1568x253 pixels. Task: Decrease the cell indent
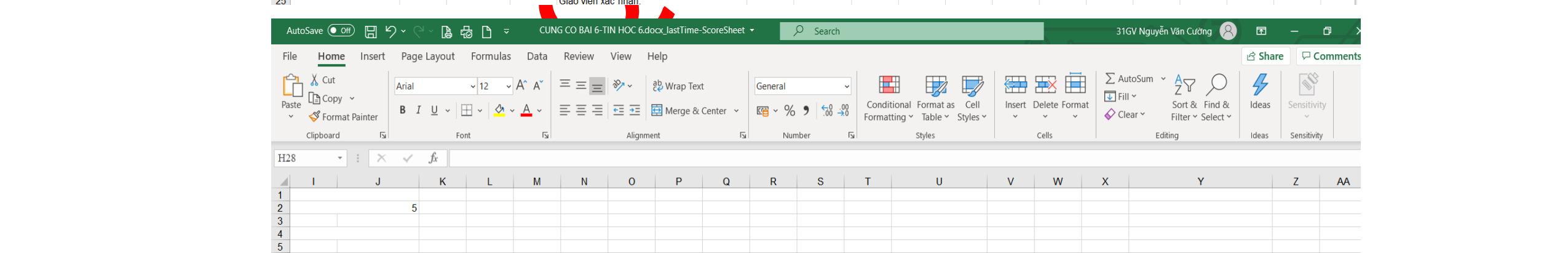tap(618, 111)
